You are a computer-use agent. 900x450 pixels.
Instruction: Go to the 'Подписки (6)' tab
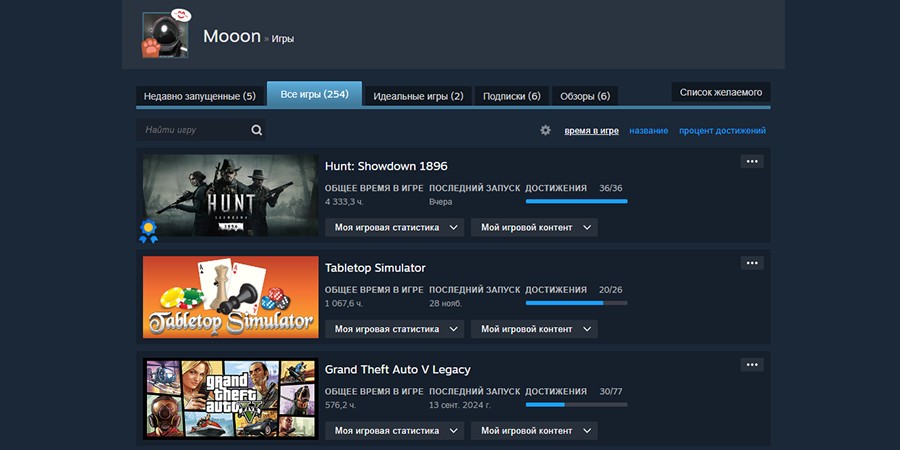coord(512,96)
